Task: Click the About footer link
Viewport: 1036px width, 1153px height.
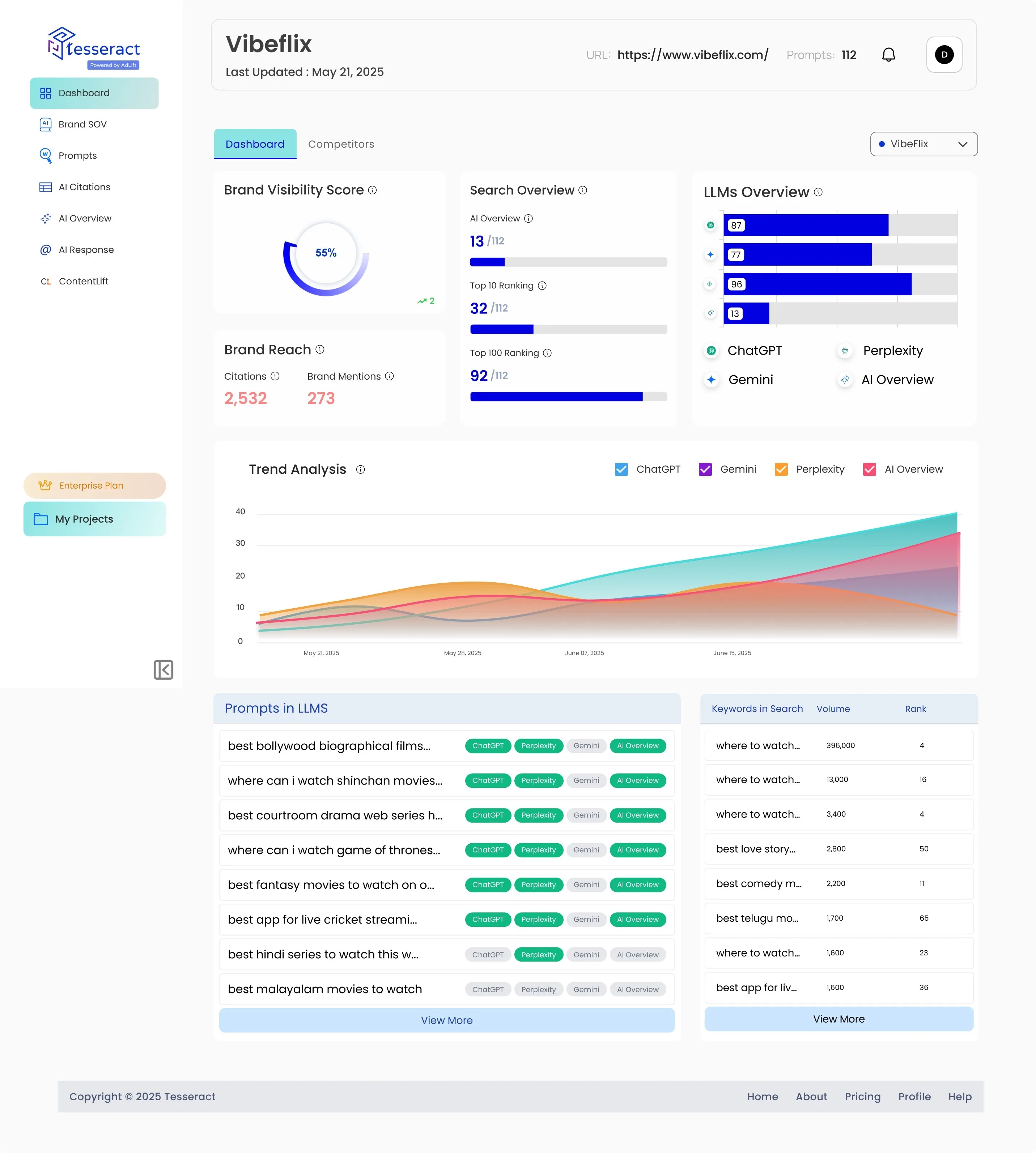Action: 811,1097
